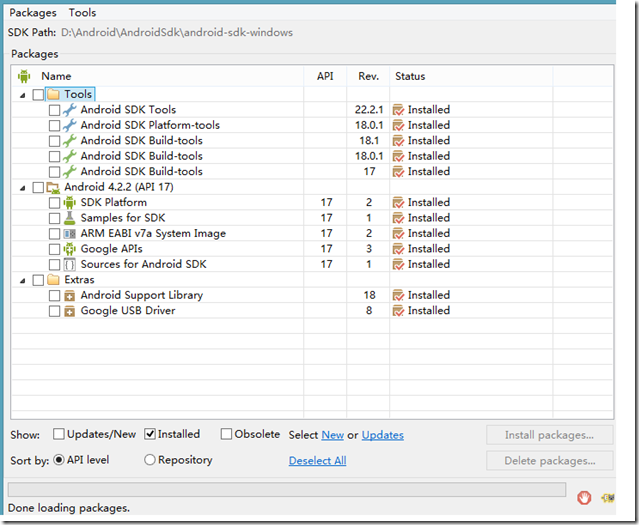Open the Tools menu
Image resolution: width=639 pixels, height=525 pixels.
click(82, 13)
